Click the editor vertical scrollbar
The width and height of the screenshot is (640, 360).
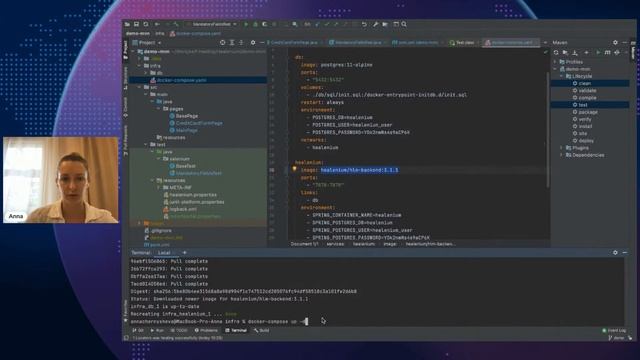[x=548, y=131]
